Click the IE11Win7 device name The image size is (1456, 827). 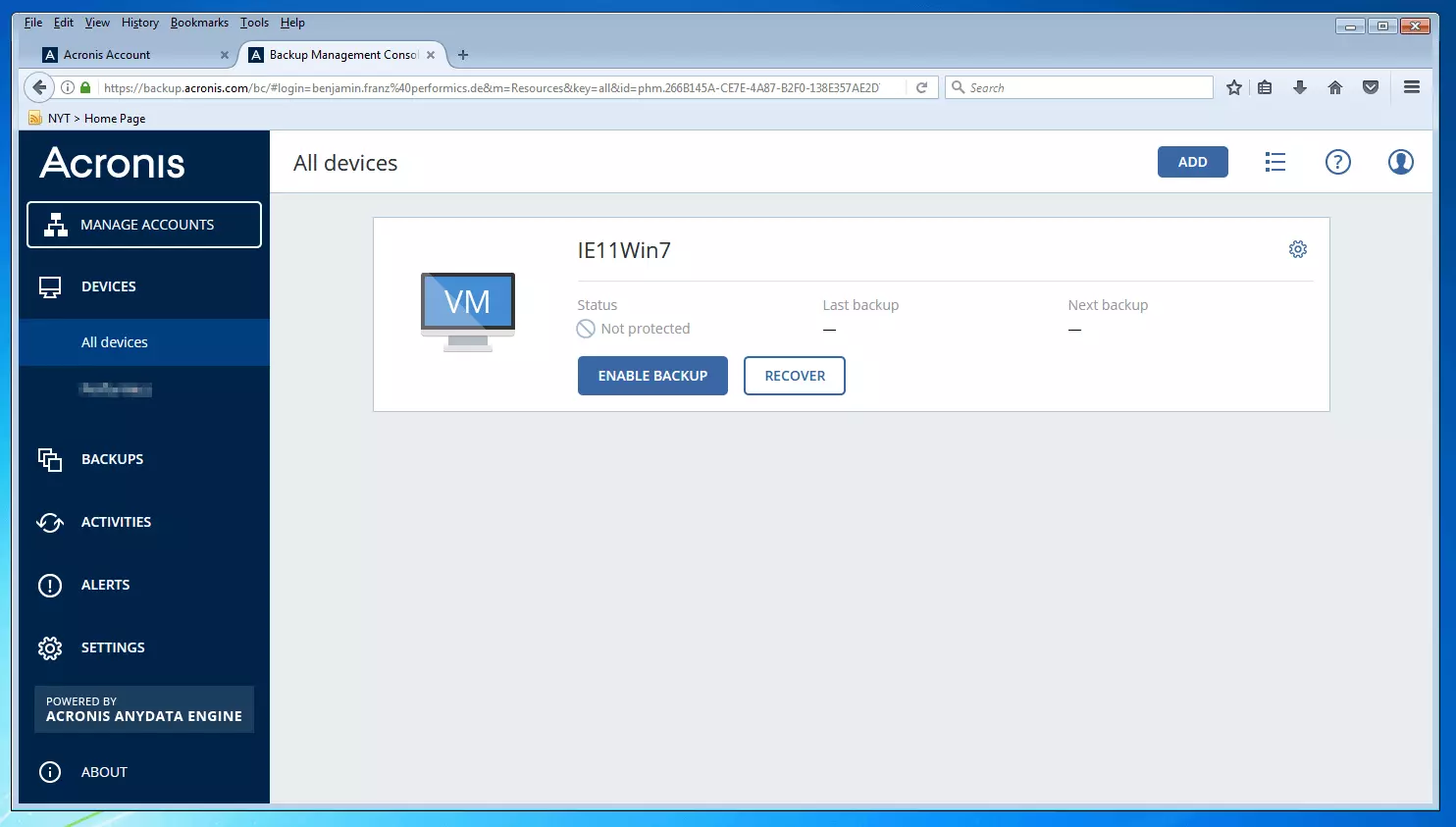click(624, 251)
